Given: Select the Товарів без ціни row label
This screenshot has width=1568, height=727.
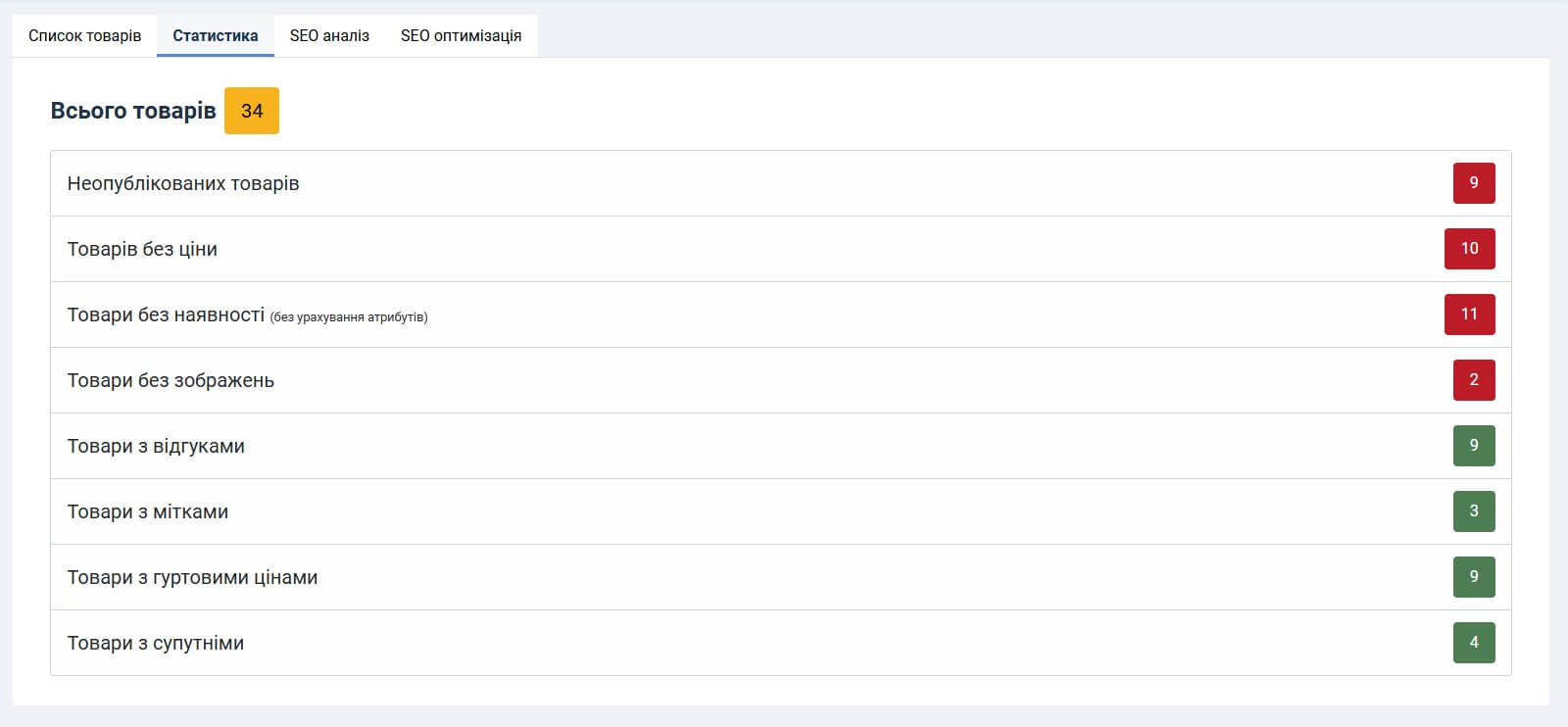Looking at the screenshot, I should coord(142,249).
